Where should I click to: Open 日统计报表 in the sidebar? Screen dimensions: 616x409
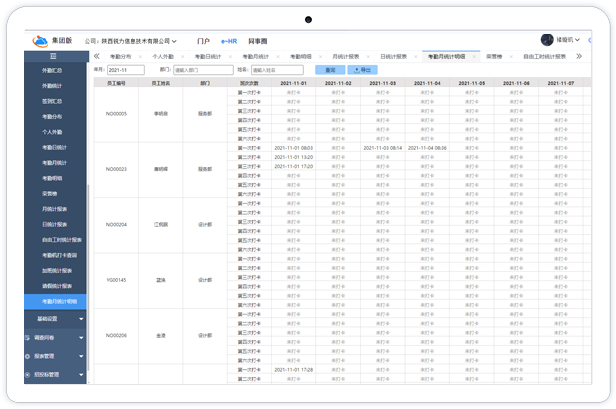(x=55, y=224)
